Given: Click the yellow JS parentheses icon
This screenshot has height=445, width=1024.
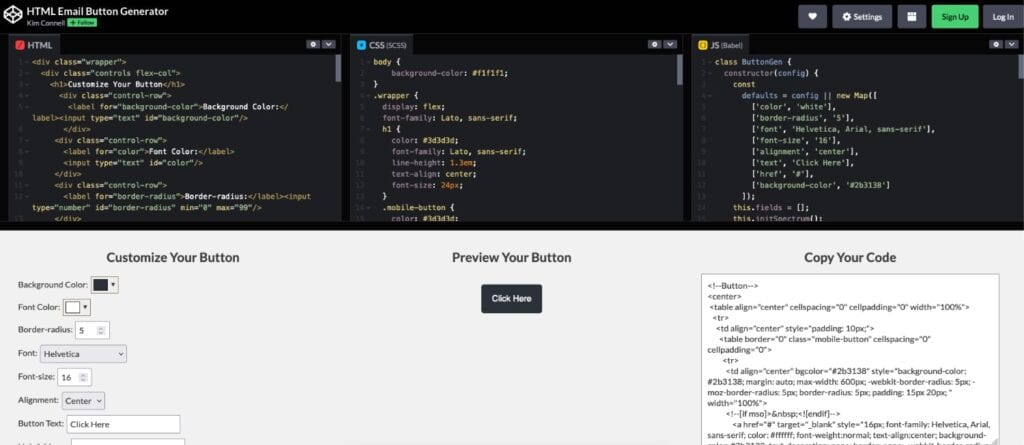Looking at the screenshot, I should (703, 45).
